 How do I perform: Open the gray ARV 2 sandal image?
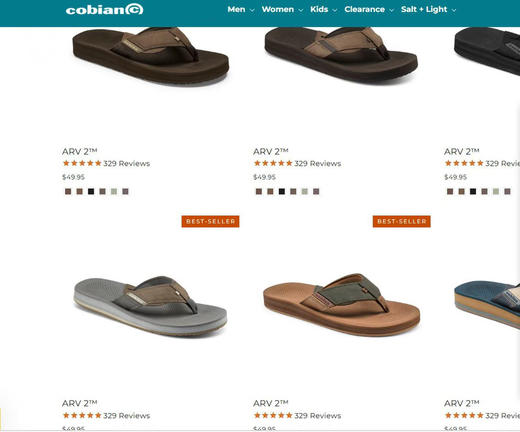[151, 306]
